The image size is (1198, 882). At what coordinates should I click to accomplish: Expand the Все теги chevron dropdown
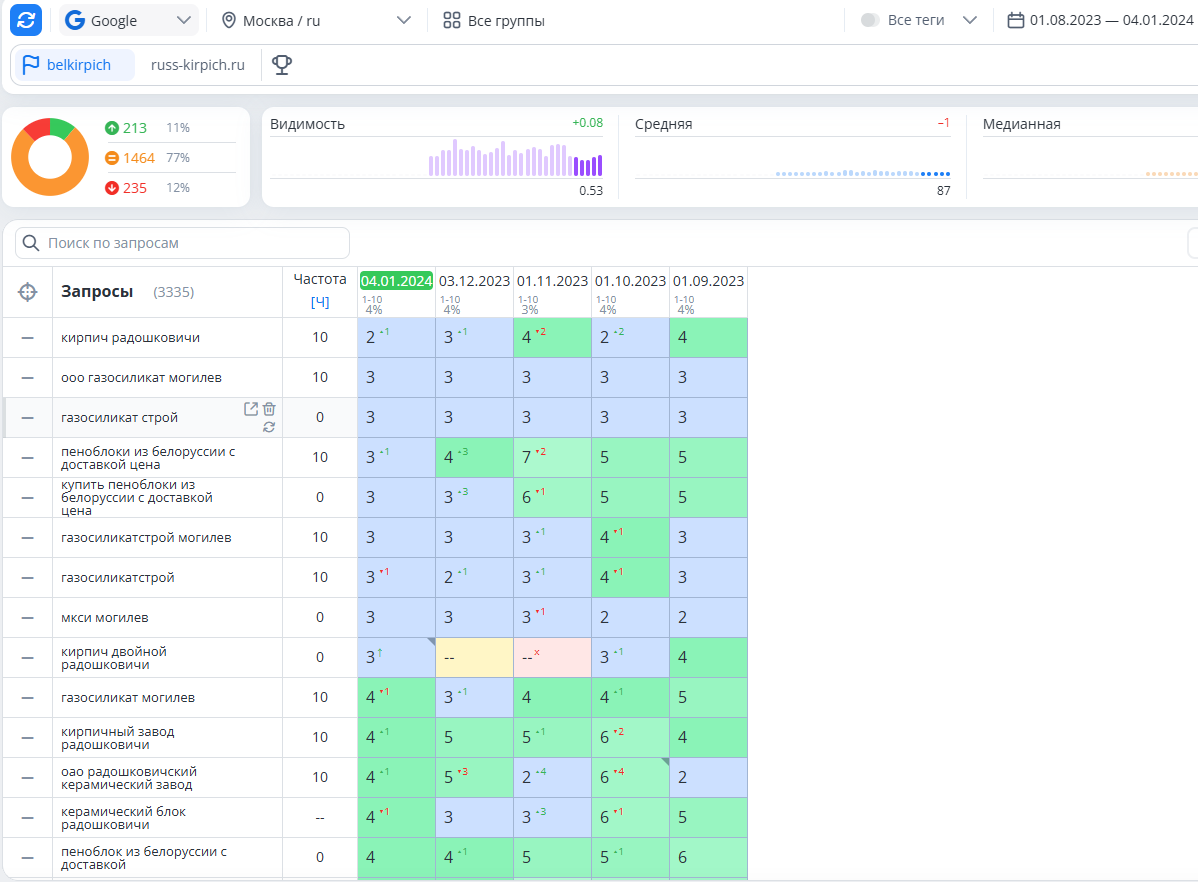970,21
